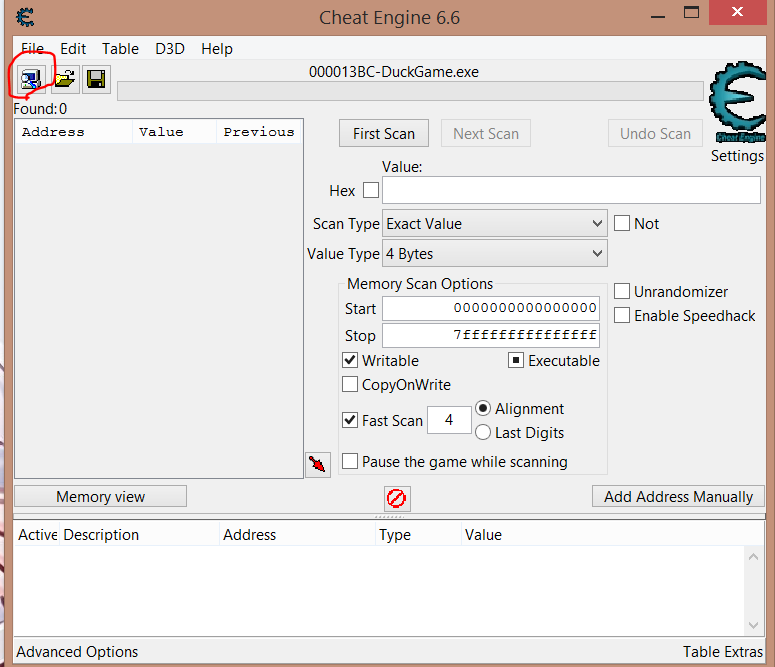
Task: Open a cheat table file icon
Action: (x=65, y=79)
